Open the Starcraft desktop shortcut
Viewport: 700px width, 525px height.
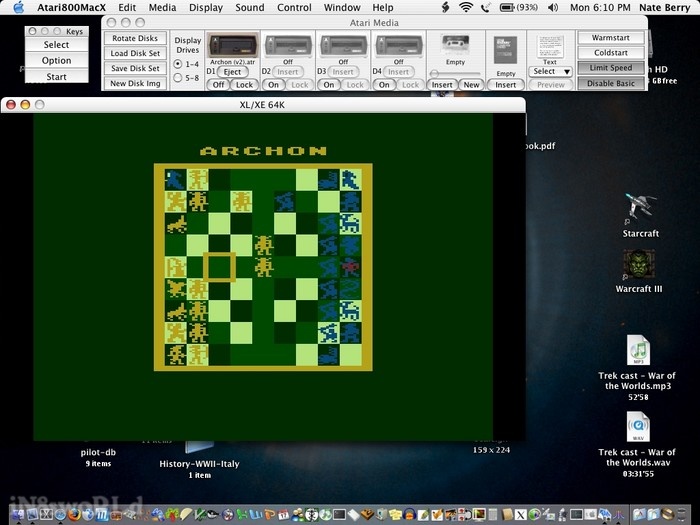click(641, 208)
